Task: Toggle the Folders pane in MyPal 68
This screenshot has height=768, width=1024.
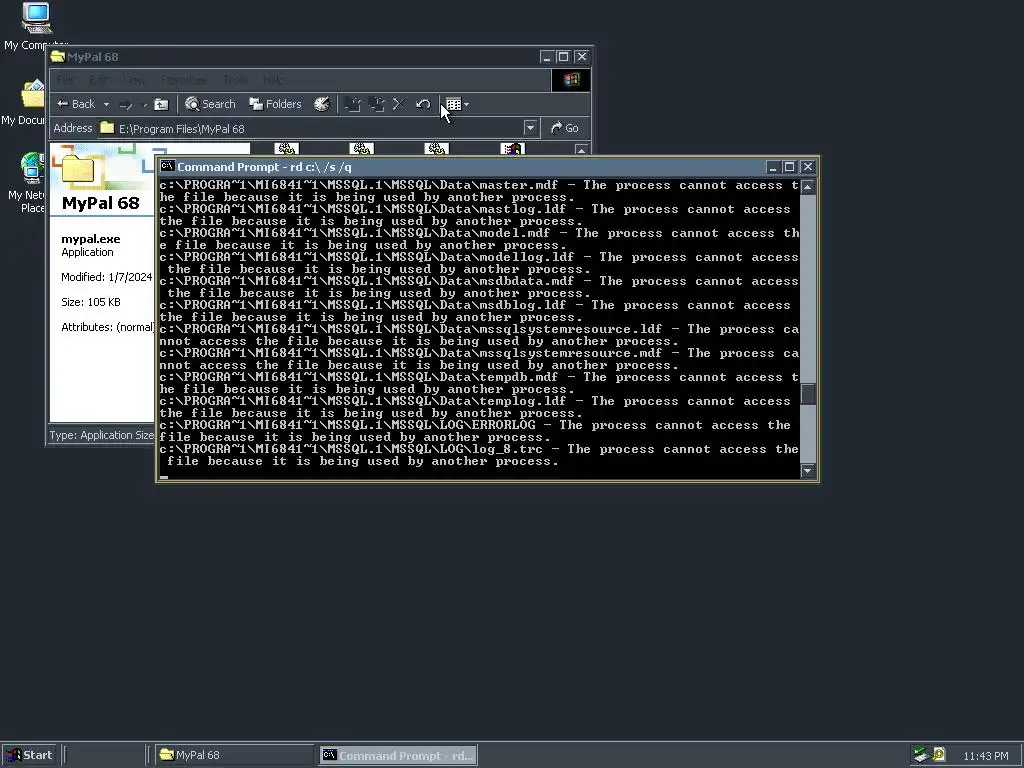Action: 275,104
